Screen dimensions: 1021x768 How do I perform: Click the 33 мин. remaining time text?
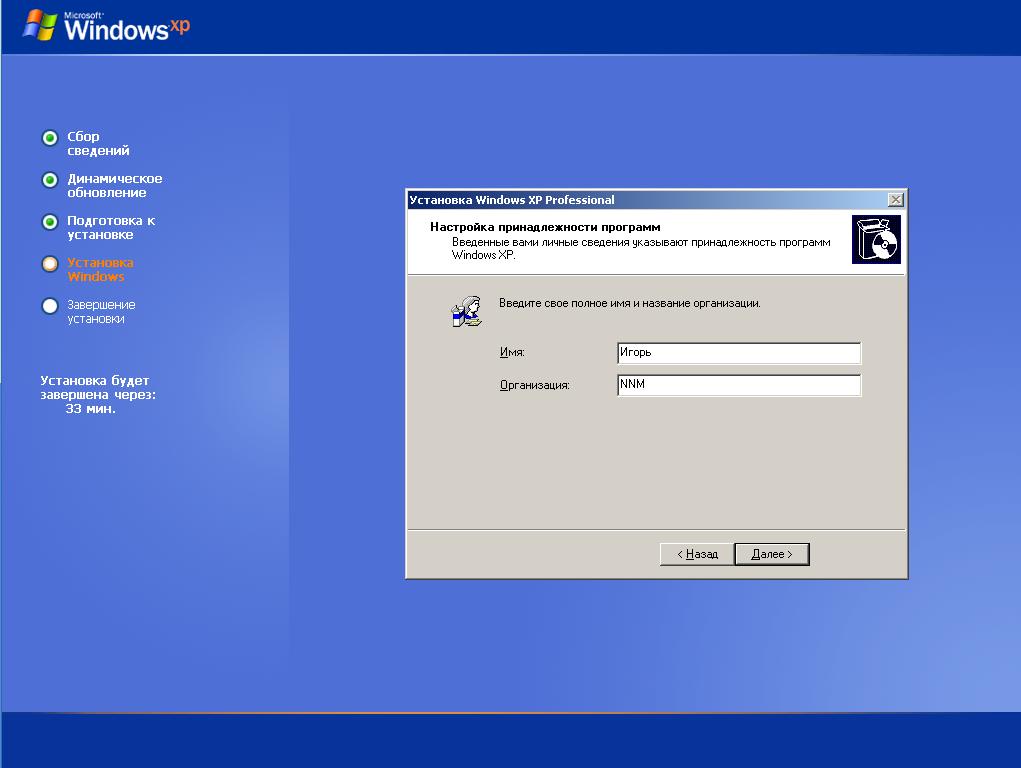tap(91, 409)
